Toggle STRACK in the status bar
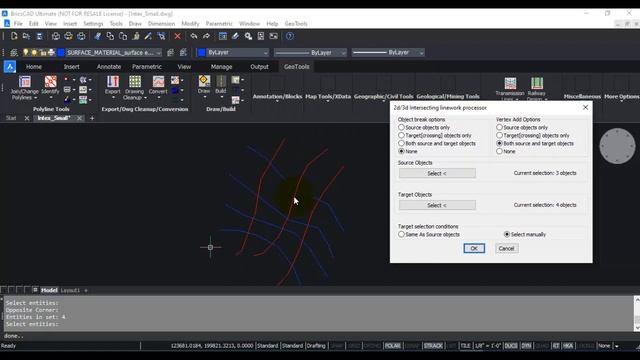Screen dimensions: 640x360 (x=433, y=346)
